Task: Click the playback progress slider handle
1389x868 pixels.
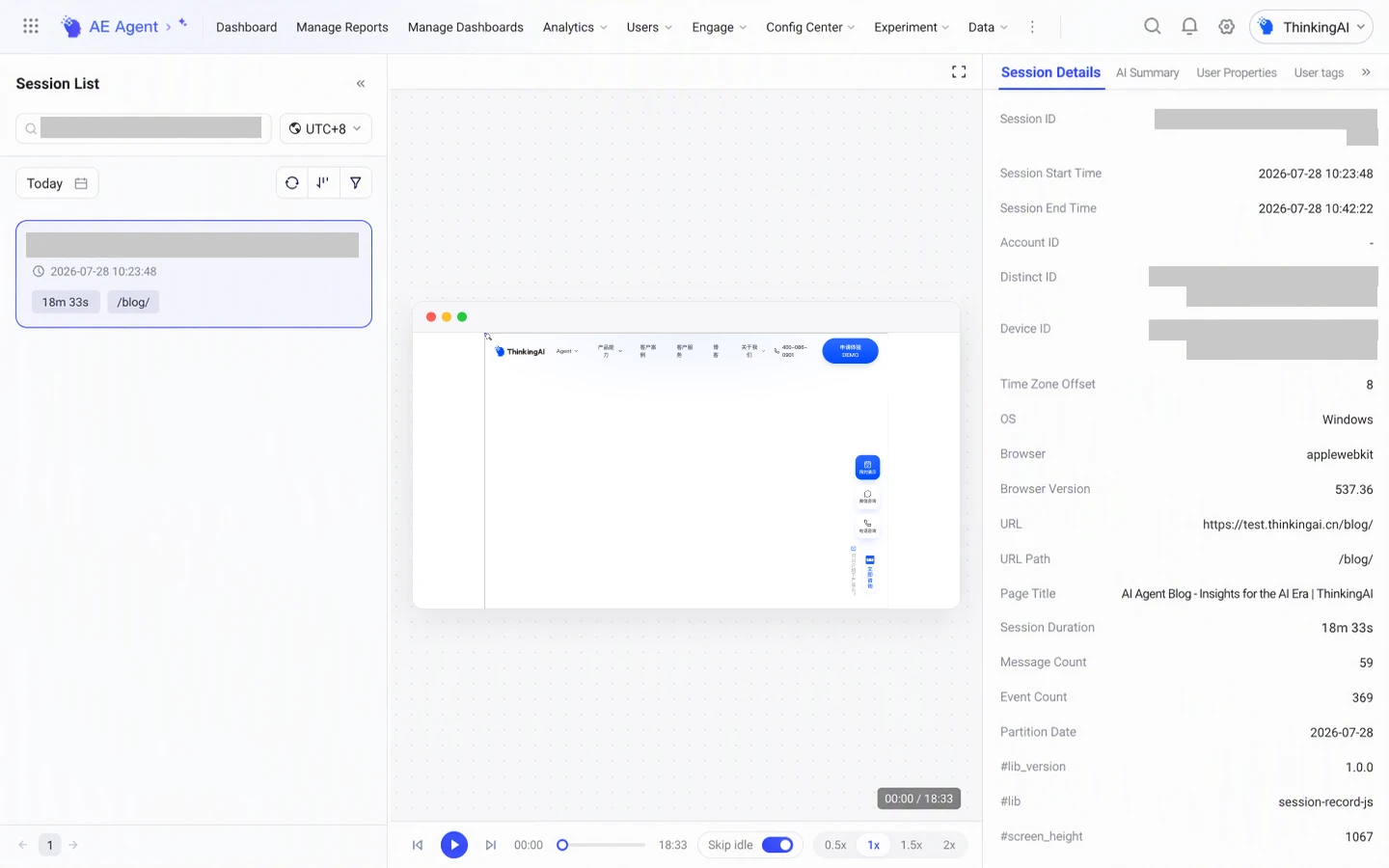Action: click(x=562, y=845)
